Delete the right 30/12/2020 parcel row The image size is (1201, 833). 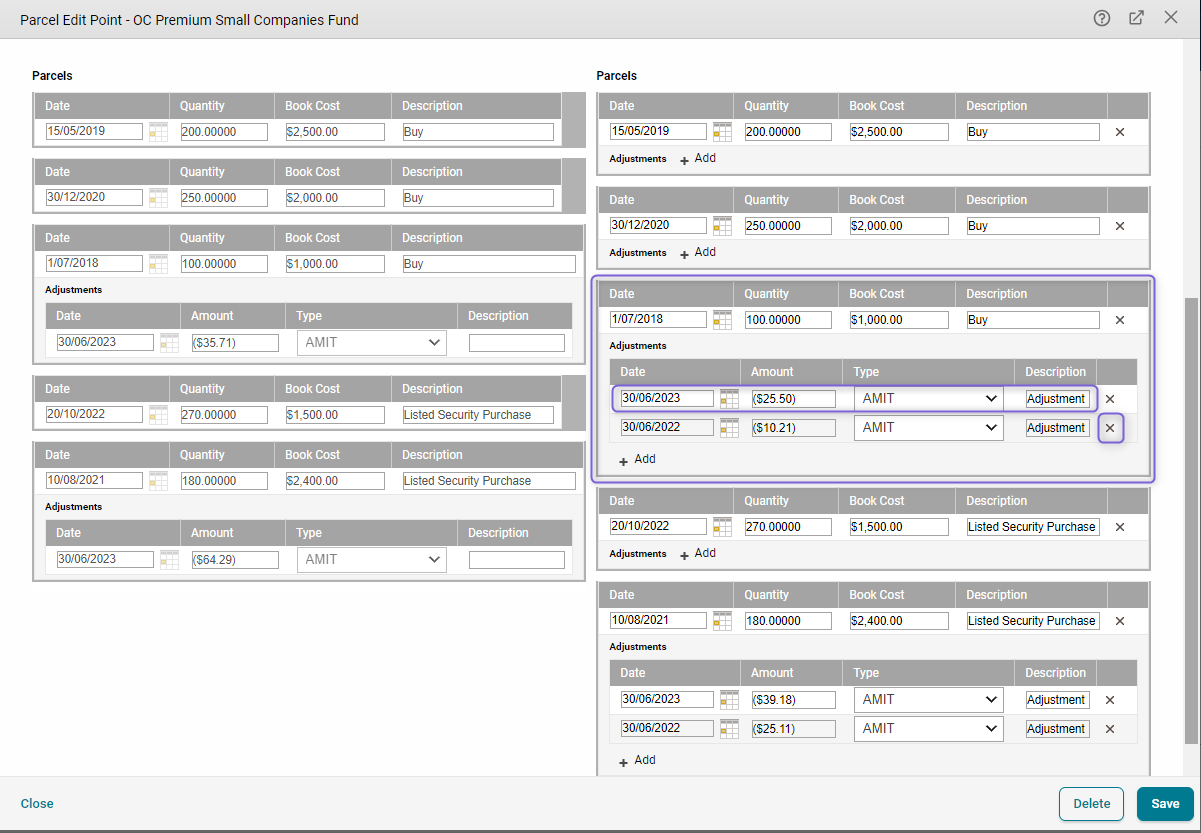click(1120, 226)
